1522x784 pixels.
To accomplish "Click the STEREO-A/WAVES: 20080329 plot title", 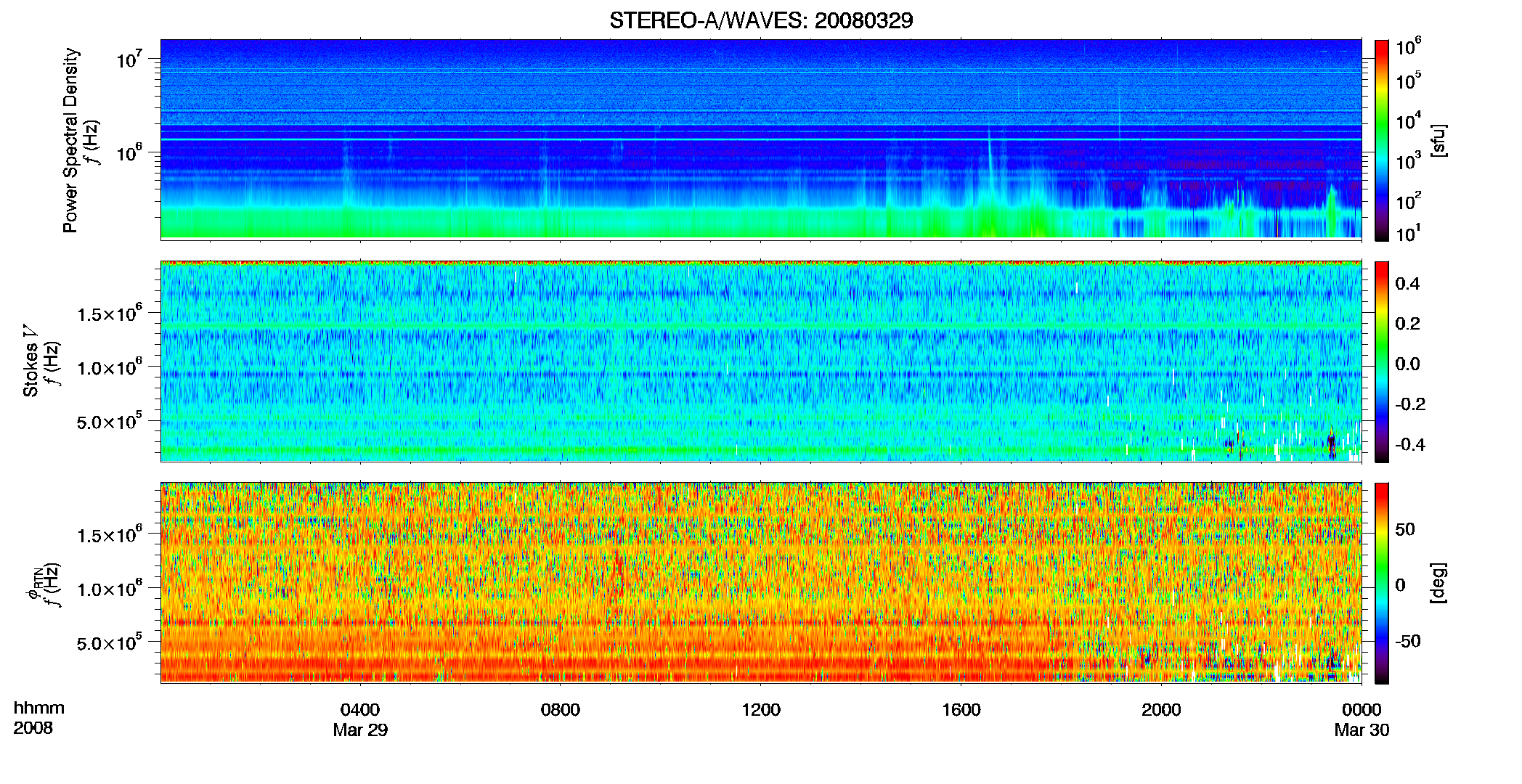I will click(x=760, y=20).
